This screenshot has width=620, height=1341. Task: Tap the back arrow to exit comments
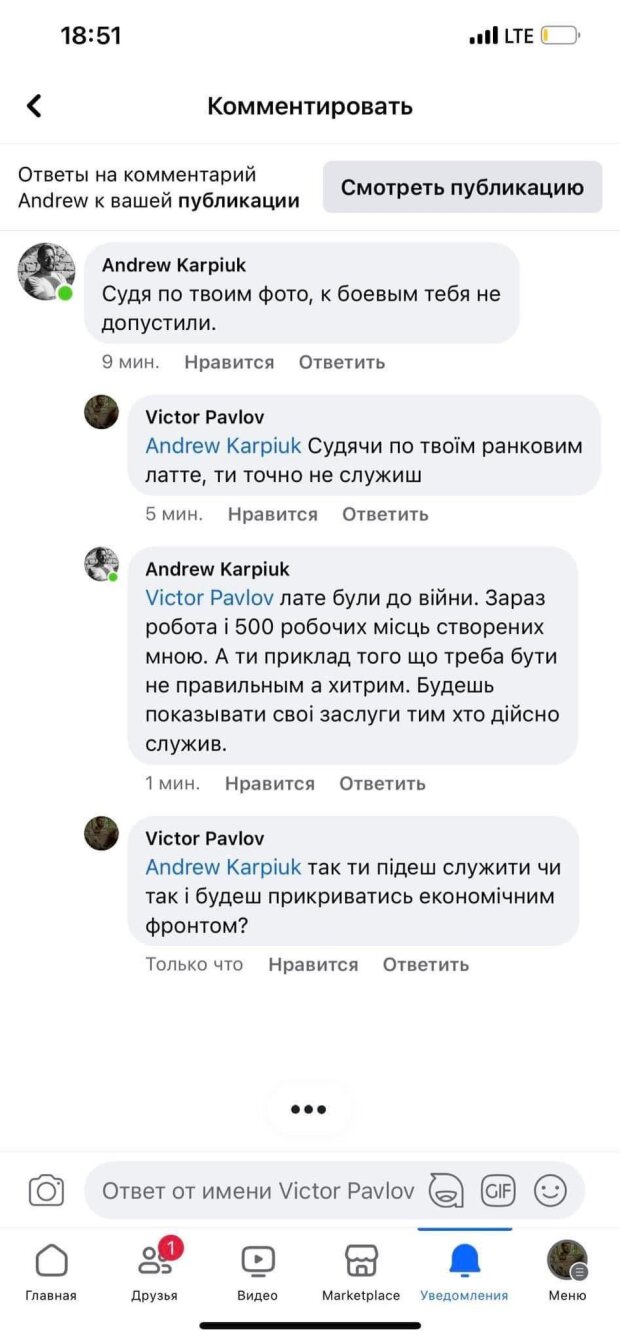point(35,106)
